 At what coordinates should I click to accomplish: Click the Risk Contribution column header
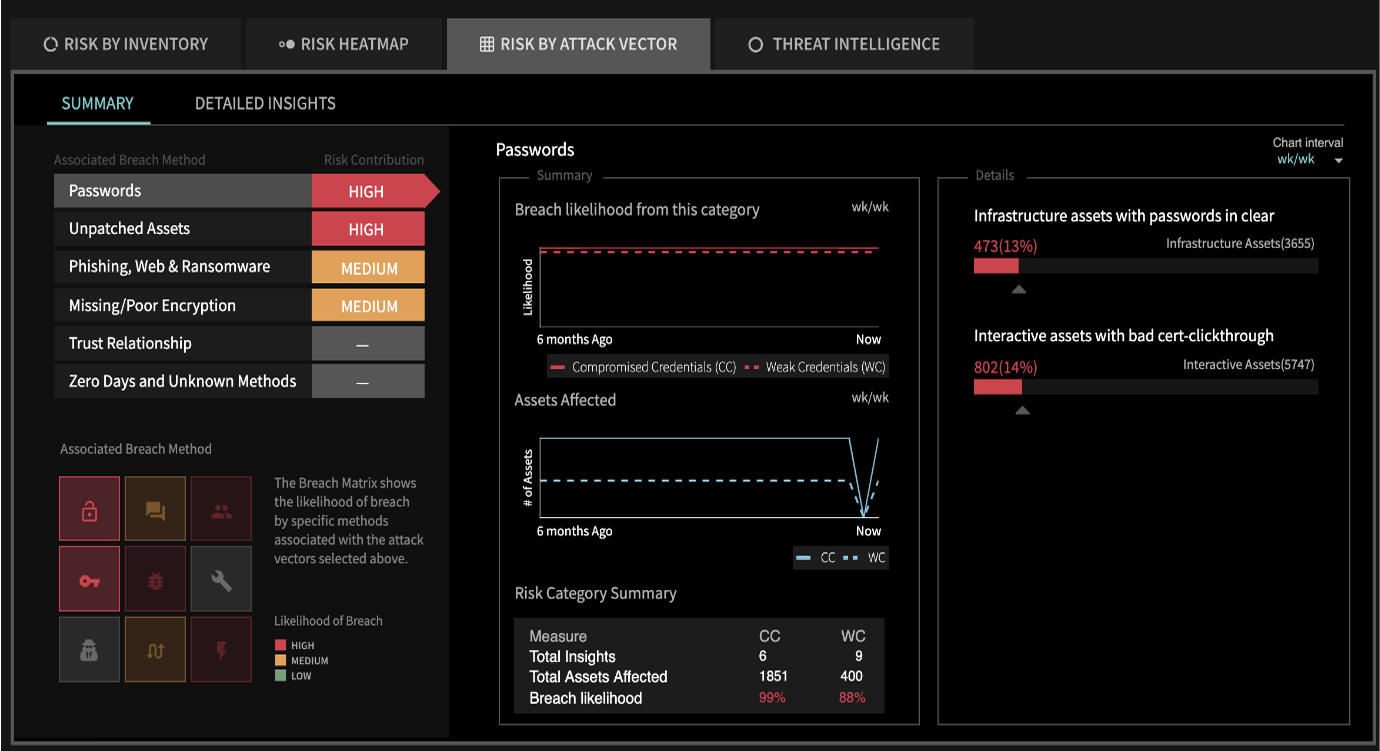[374, 160]
